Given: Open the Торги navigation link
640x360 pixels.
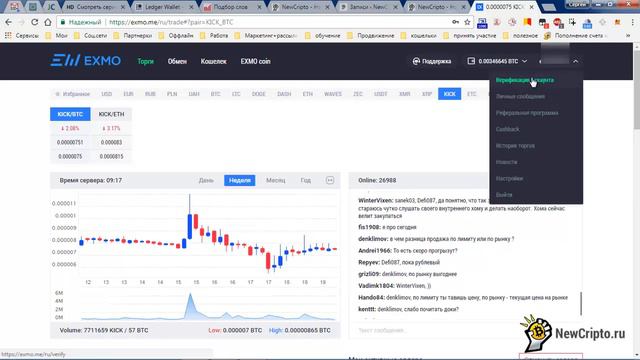Looking at the screenshot, I should pos(145,61).
